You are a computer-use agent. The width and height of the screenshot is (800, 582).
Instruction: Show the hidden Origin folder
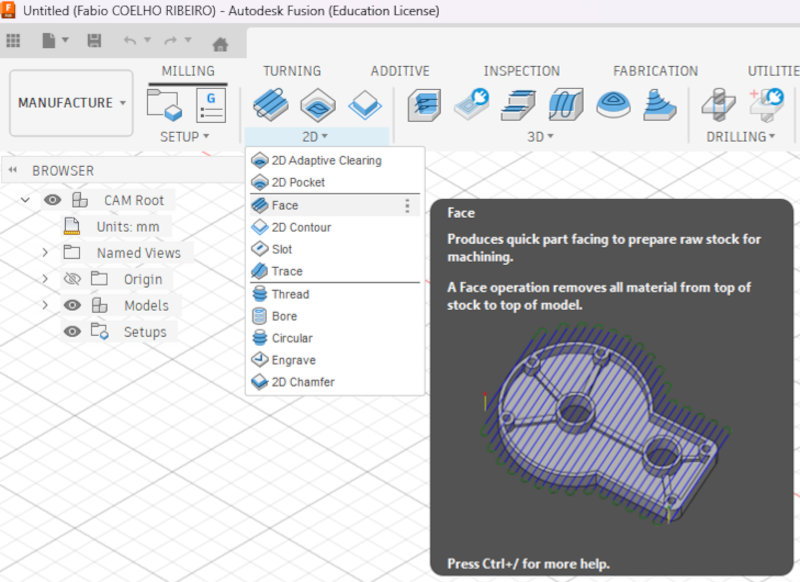click(x=72, y=279)
